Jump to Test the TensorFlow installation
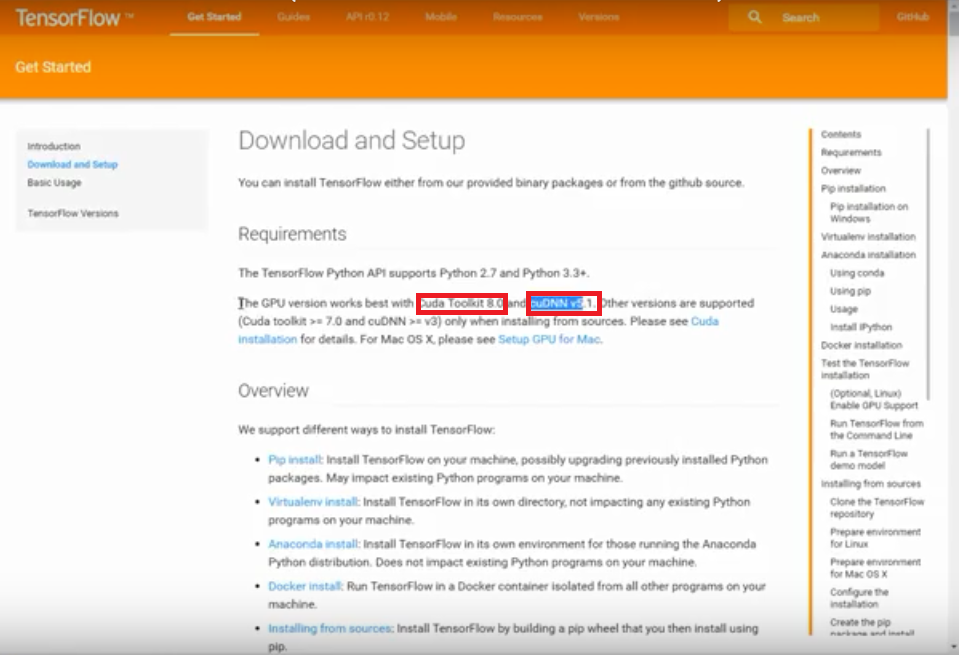 (865, 369)
